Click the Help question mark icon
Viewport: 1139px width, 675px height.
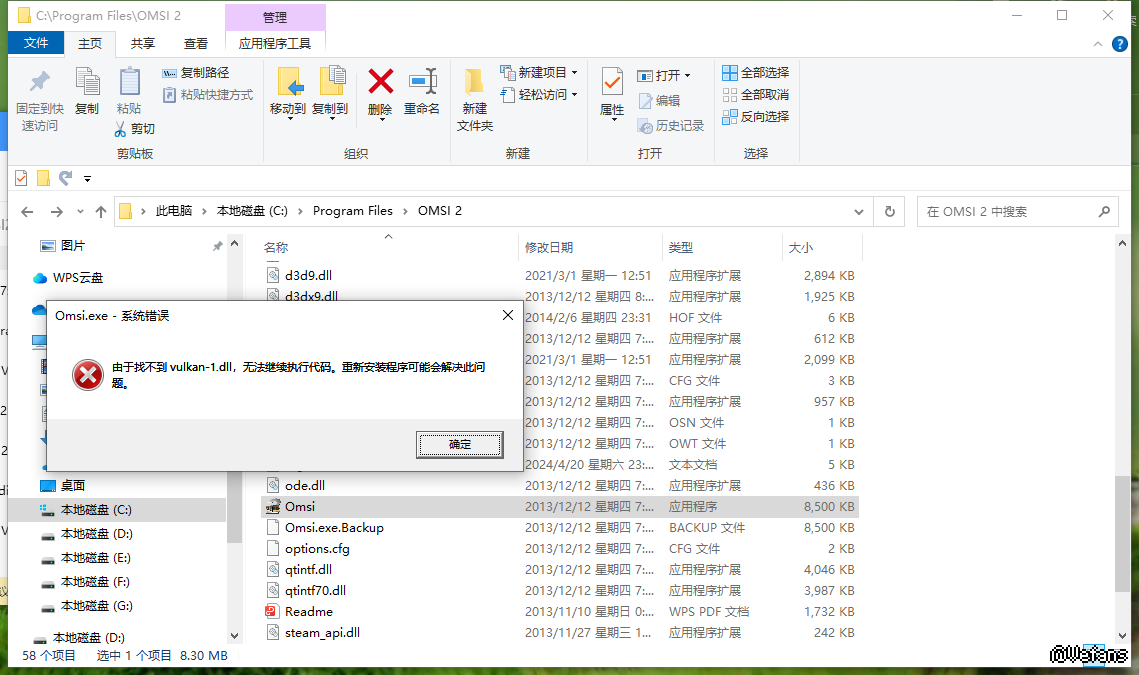click(x=1120, y=44)
